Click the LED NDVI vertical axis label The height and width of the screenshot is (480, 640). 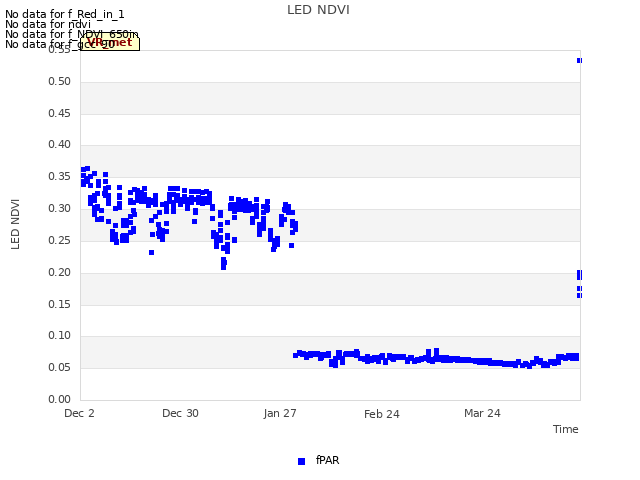(x=15, y=224)
